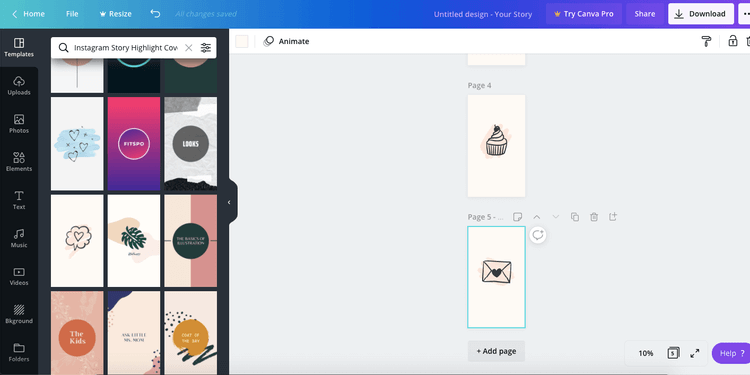
Task: Click the + Add page button
Action: [496, 351]
